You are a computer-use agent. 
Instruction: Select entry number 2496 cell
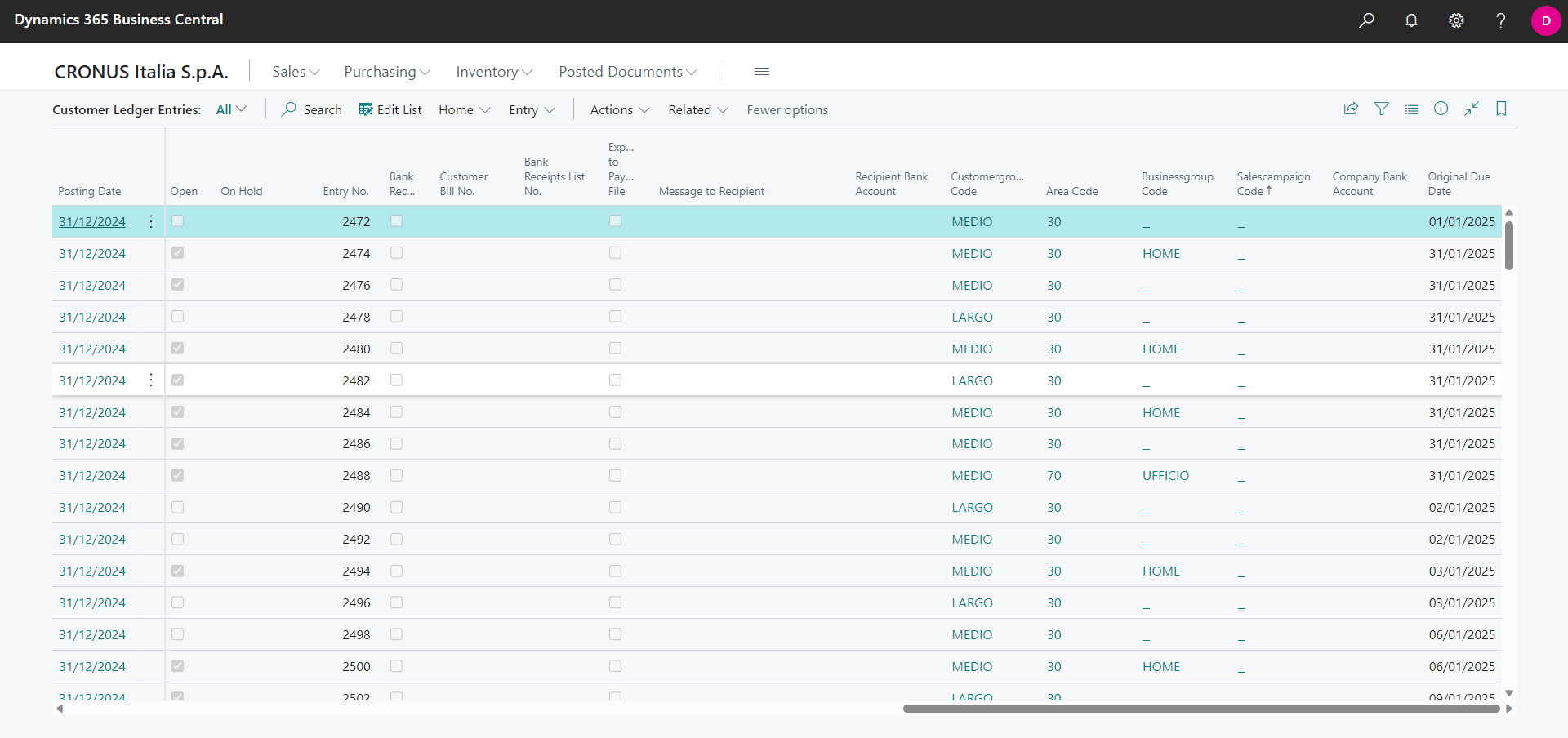(x=356, y=602)
